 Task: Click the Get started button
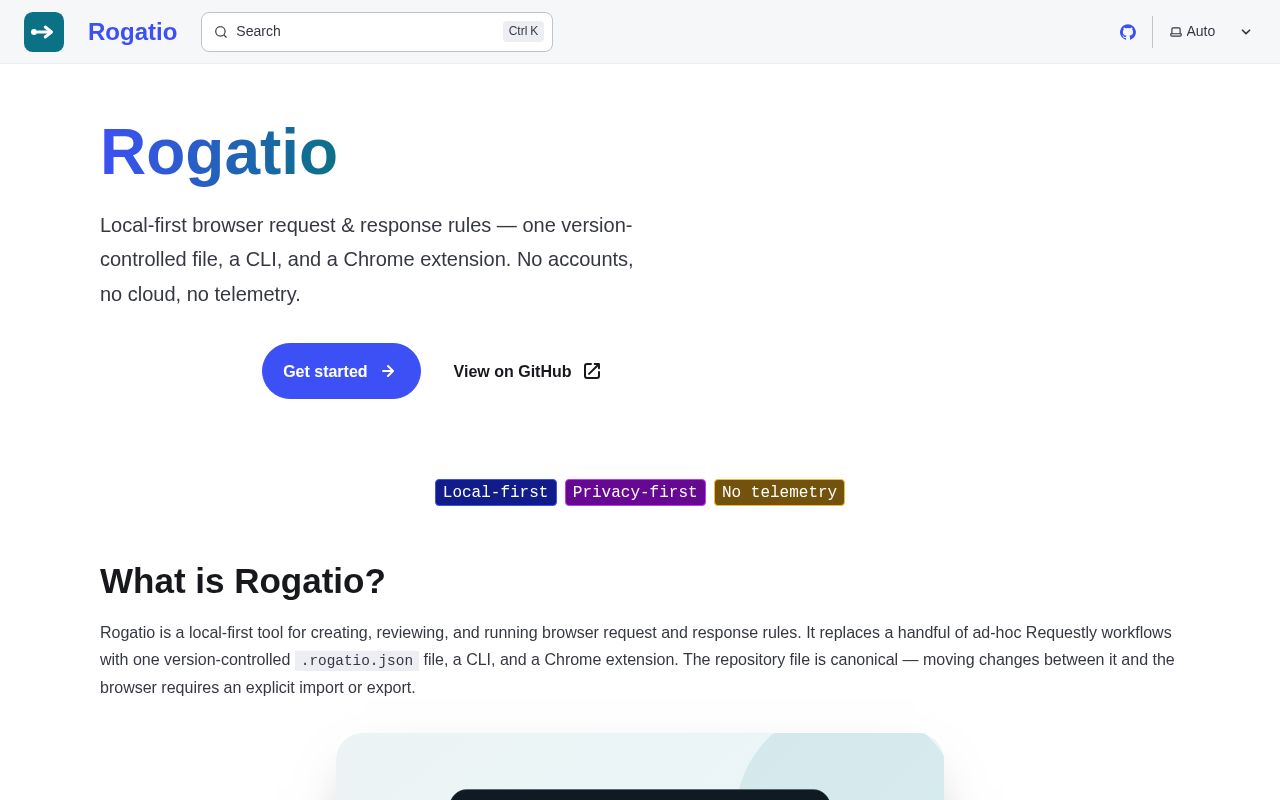coord(341,371)
